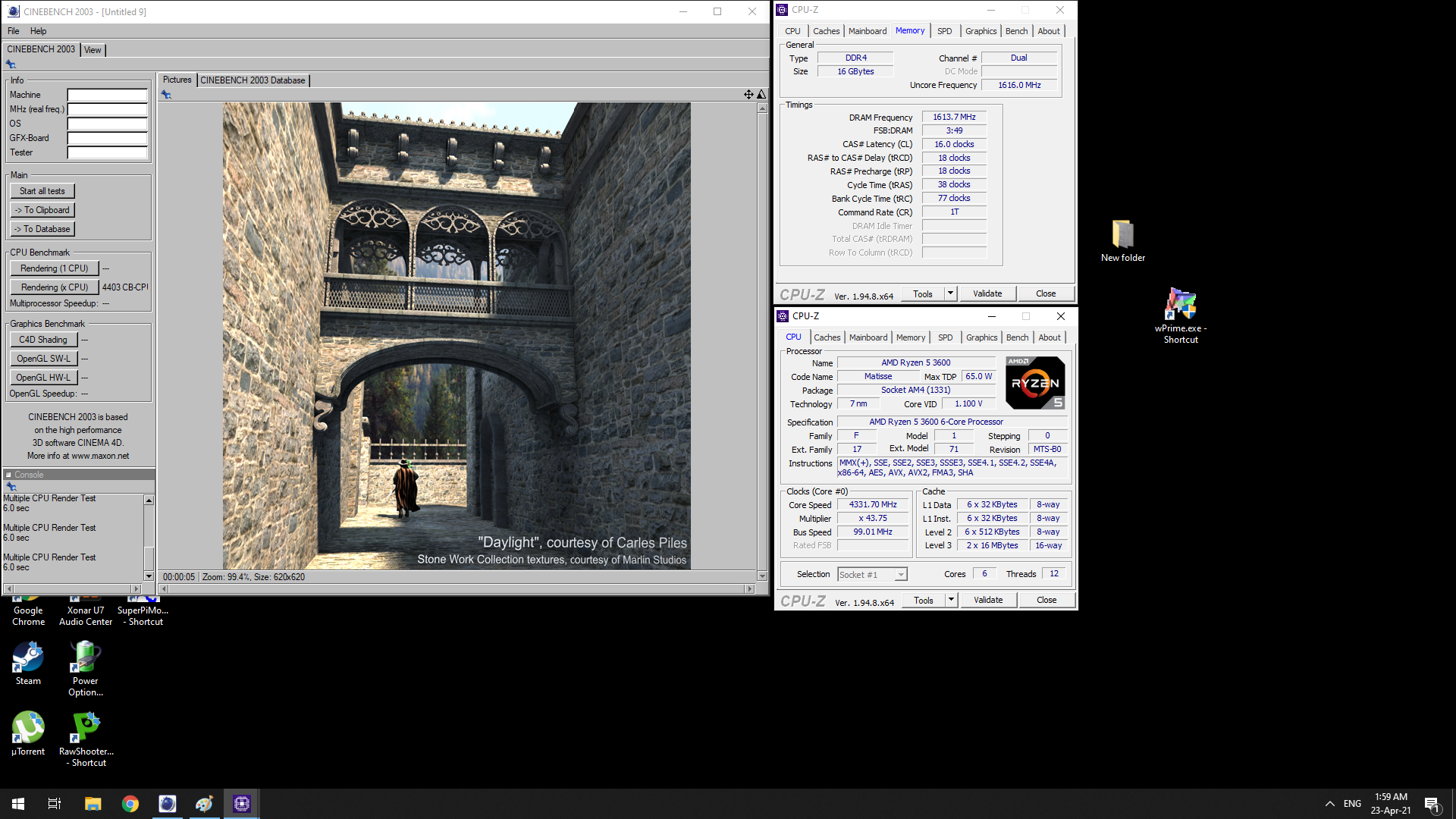Click the GFX-Board input field
1456x819 pixels.
tap(108, 138)
